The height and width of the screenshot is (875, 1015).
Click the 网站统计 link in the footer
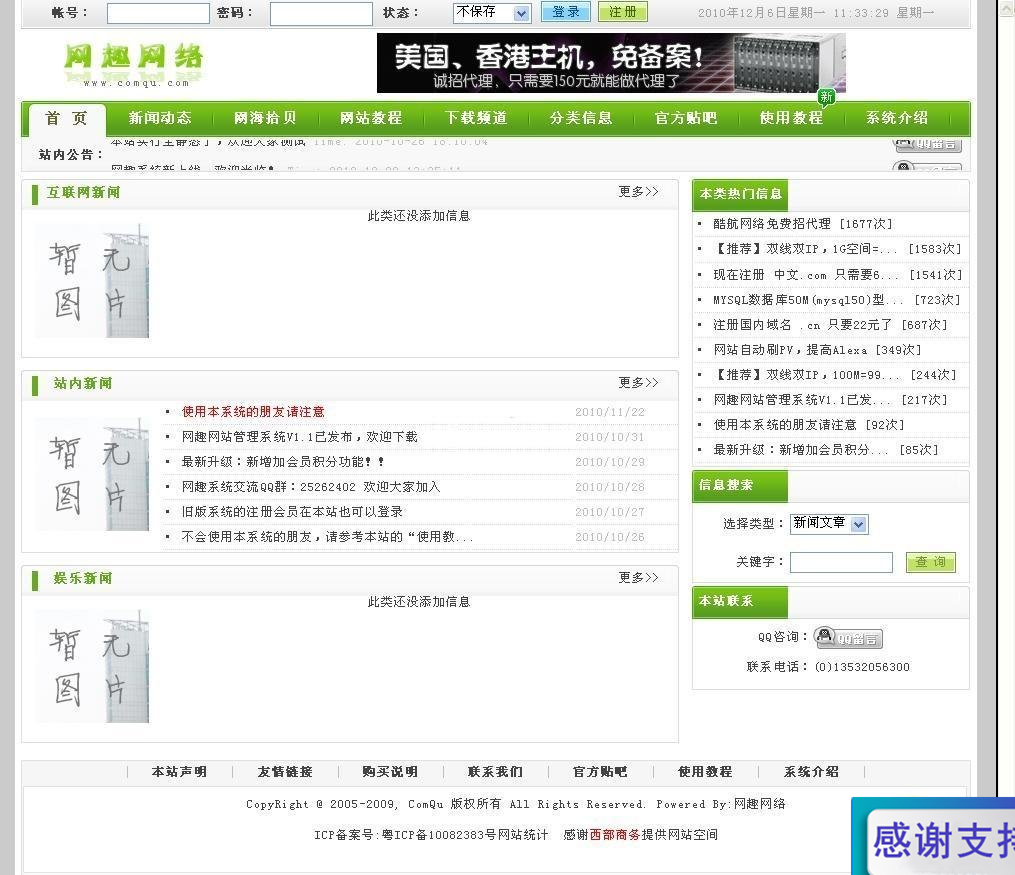[x=523, y=835]
